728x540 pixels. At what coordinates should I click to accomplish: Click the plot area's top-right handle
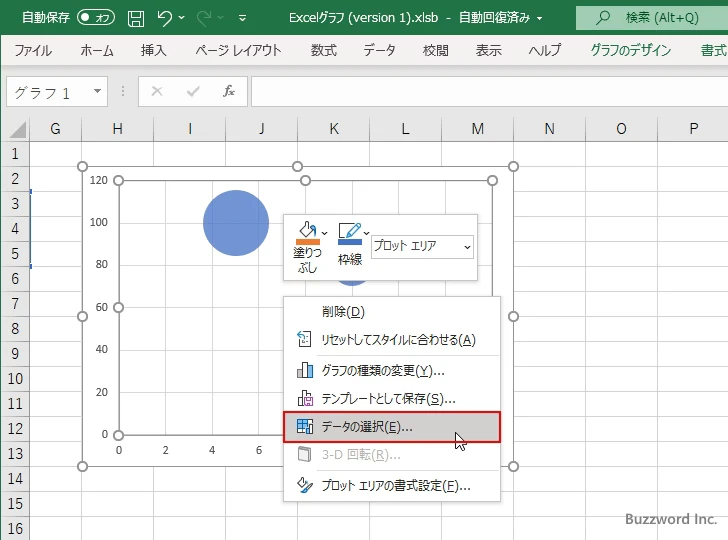(x=492, y=180)
